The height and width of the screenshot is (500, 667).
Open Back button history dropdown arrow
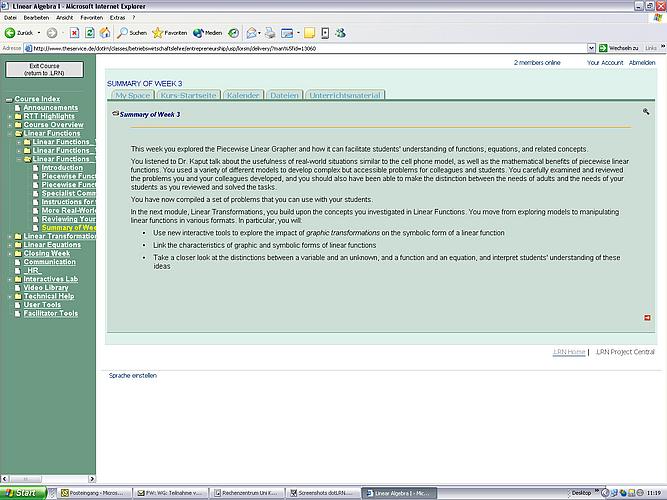point(39,33)
